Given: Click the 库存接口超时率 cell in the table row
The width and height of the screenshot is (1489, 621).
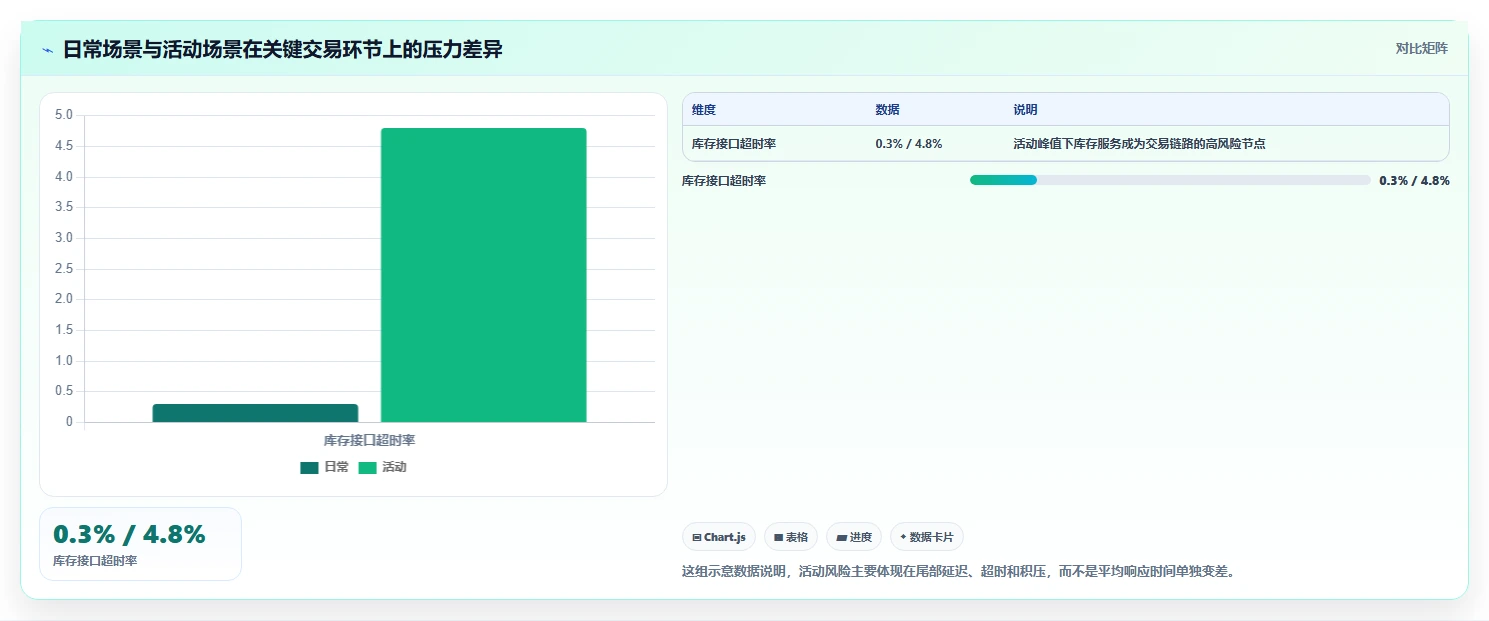Looking at the screenshot, I should point(734,144).
